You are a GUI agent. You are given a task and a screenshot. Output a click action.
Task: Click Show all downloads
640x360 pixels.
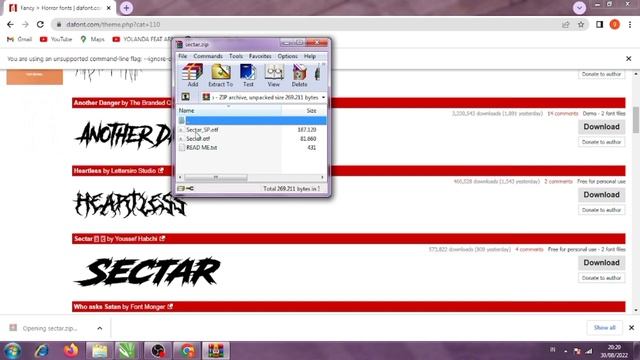pyautogui.click(x=604, y=328)
